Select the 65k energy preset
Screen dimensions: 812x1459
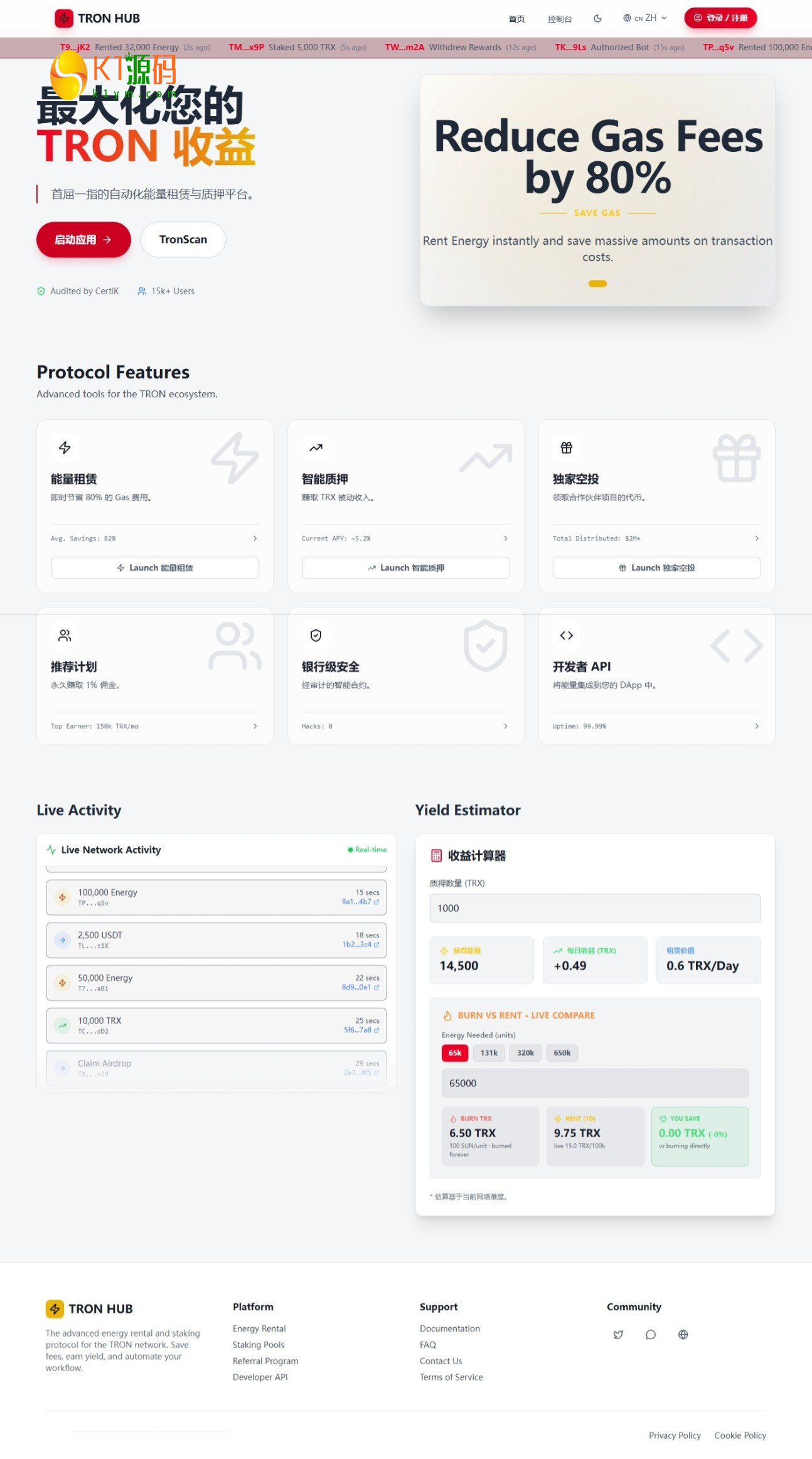coord(455,1052)
